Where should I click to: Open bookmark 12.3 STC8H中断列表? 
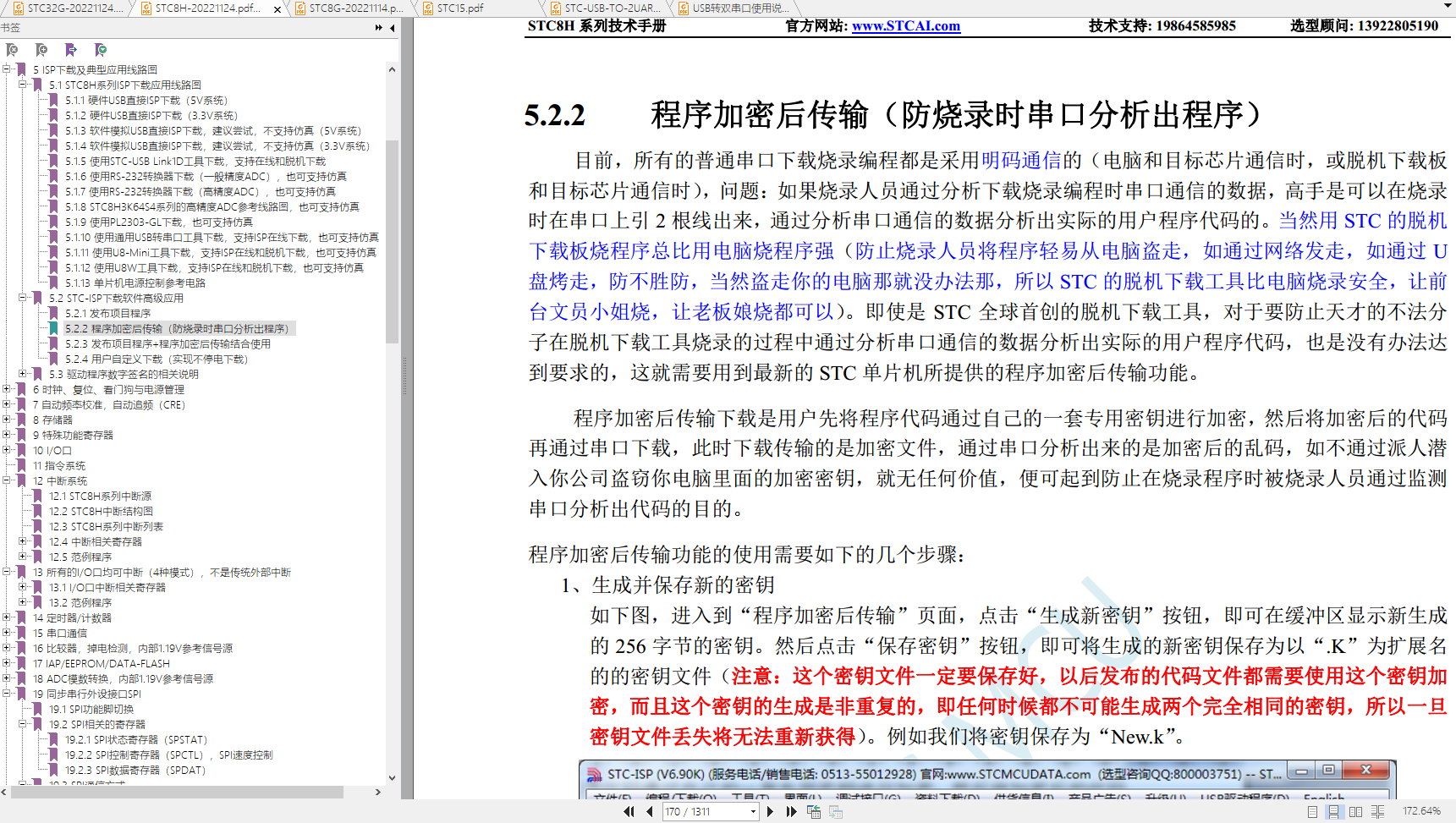[106, 526]
